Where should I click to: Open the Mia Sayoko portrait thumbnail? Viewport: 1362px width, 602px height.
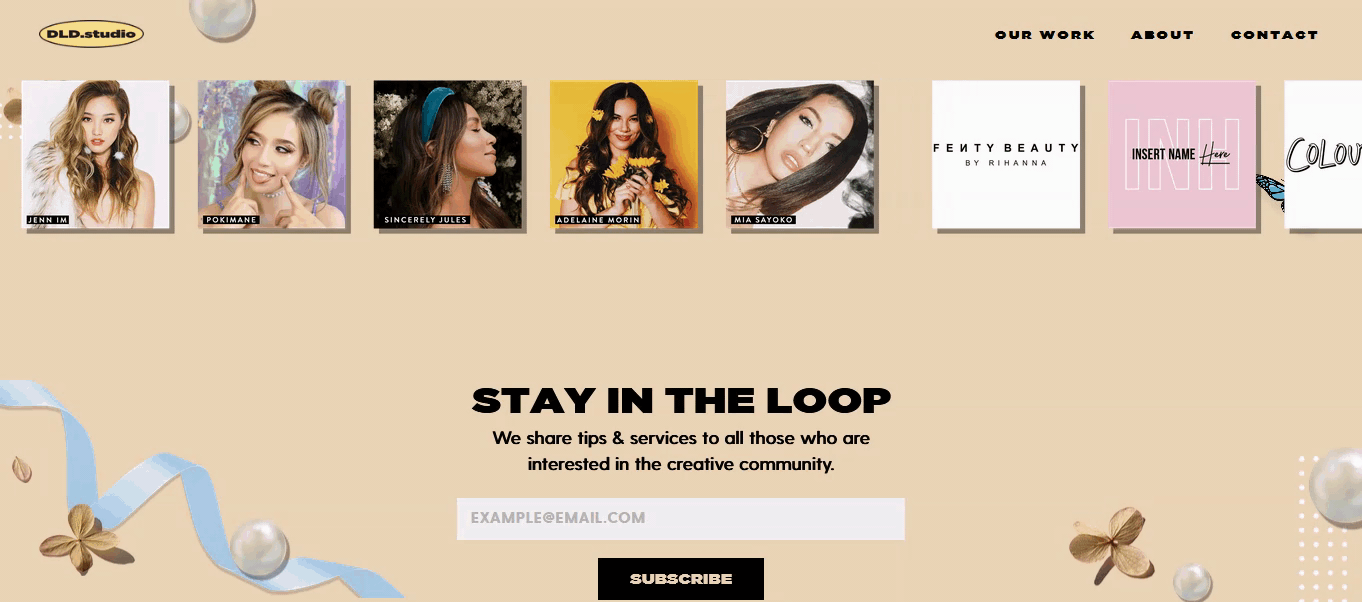pyautogui.click(x=799, y=154)
